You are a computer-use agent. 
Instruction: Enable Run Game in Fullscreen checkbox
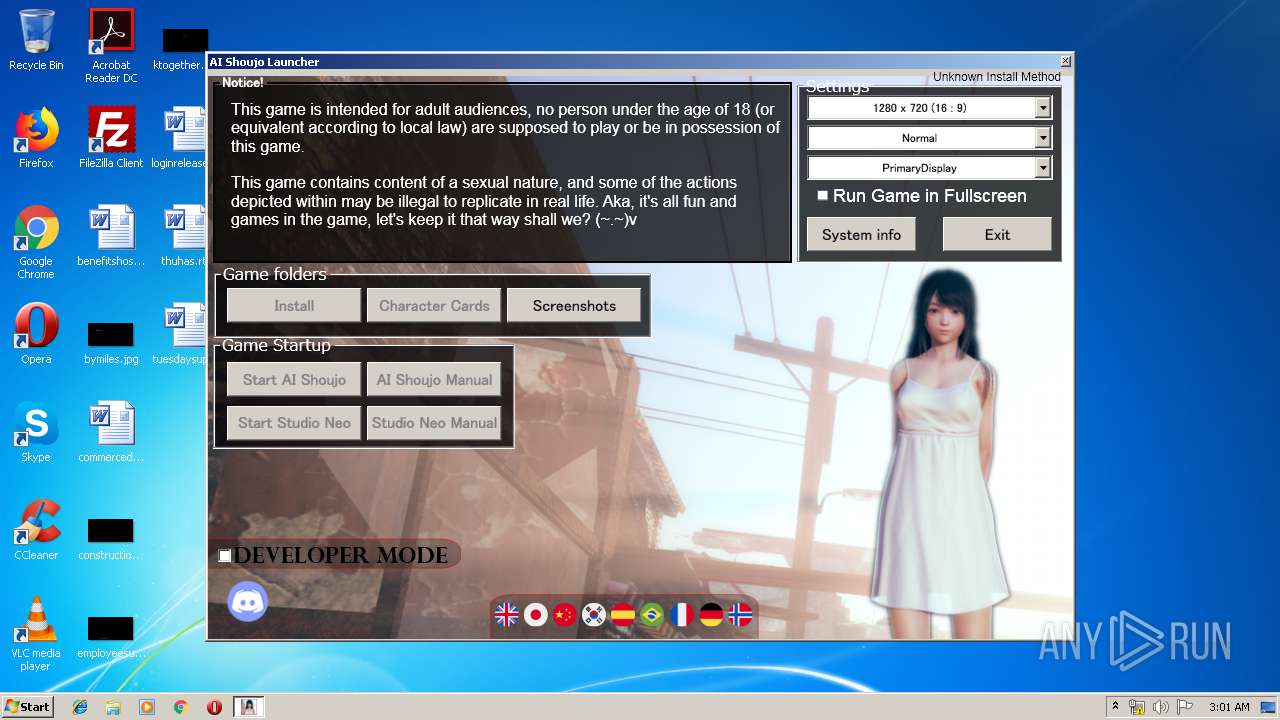[x=823, y=196]
